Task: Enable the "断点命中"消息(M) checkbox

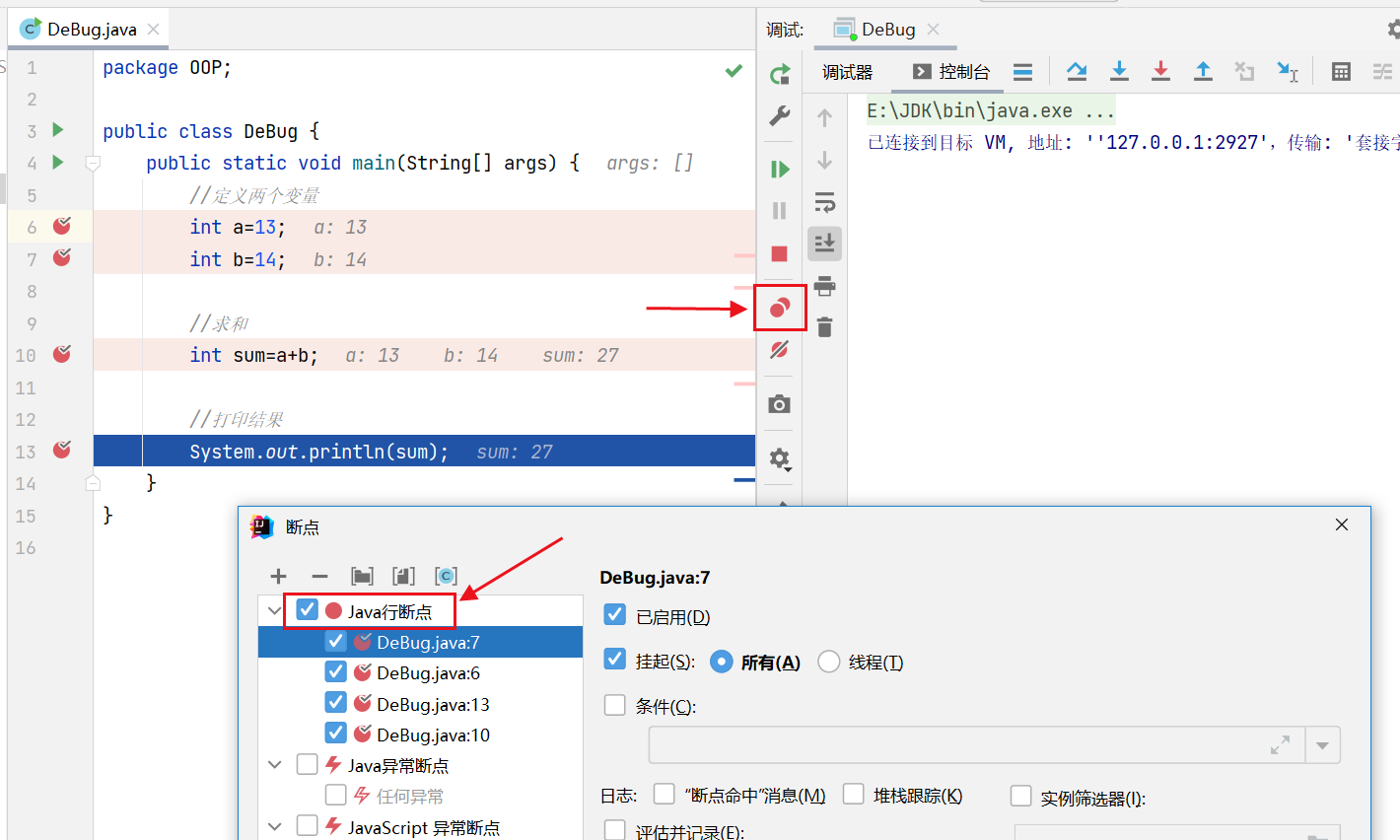Action: [x=665, y=795]
